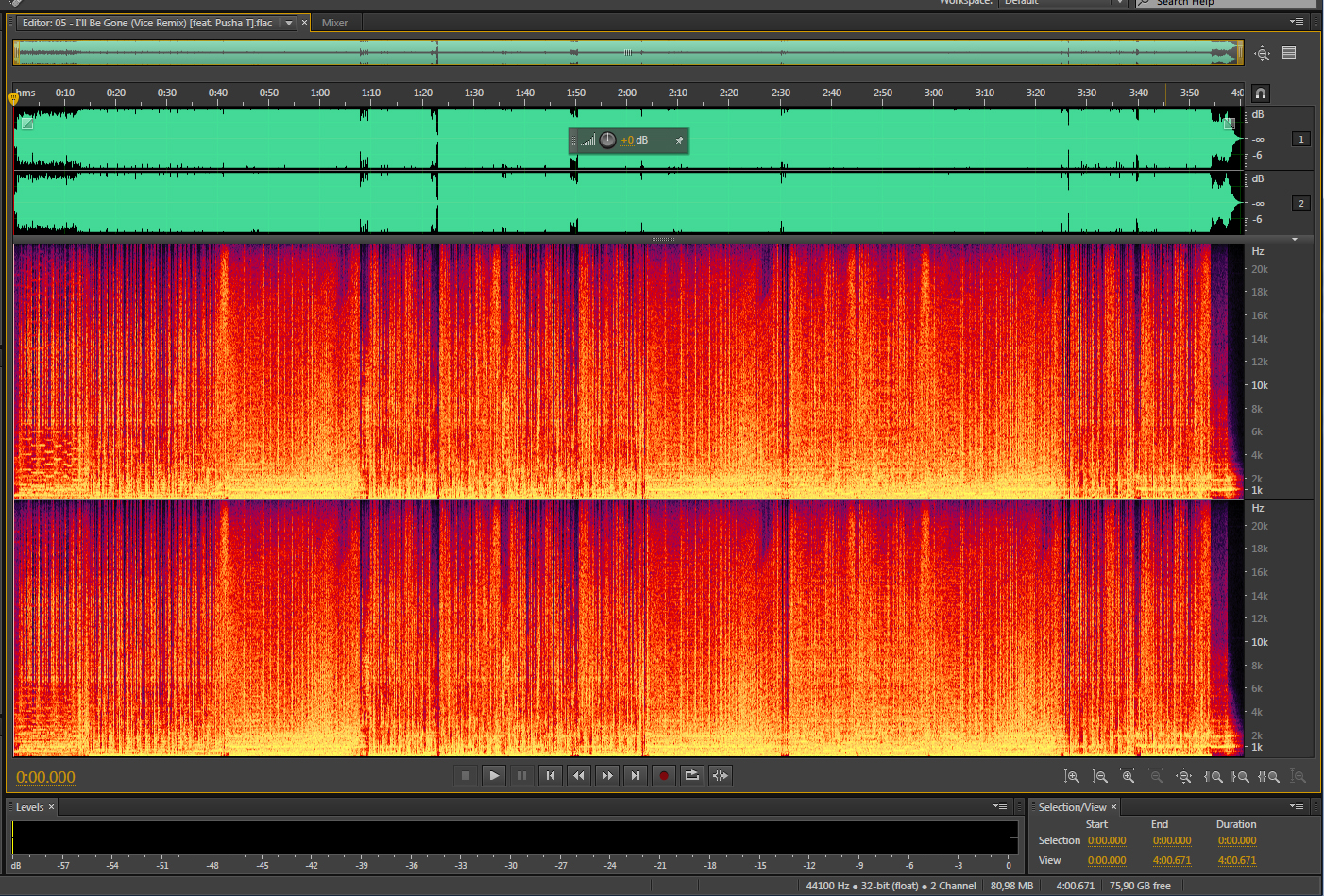Switch to the Mixer tab
Image resolution: width=1324 pixels, height=896 pixels.
click(334, 23)
